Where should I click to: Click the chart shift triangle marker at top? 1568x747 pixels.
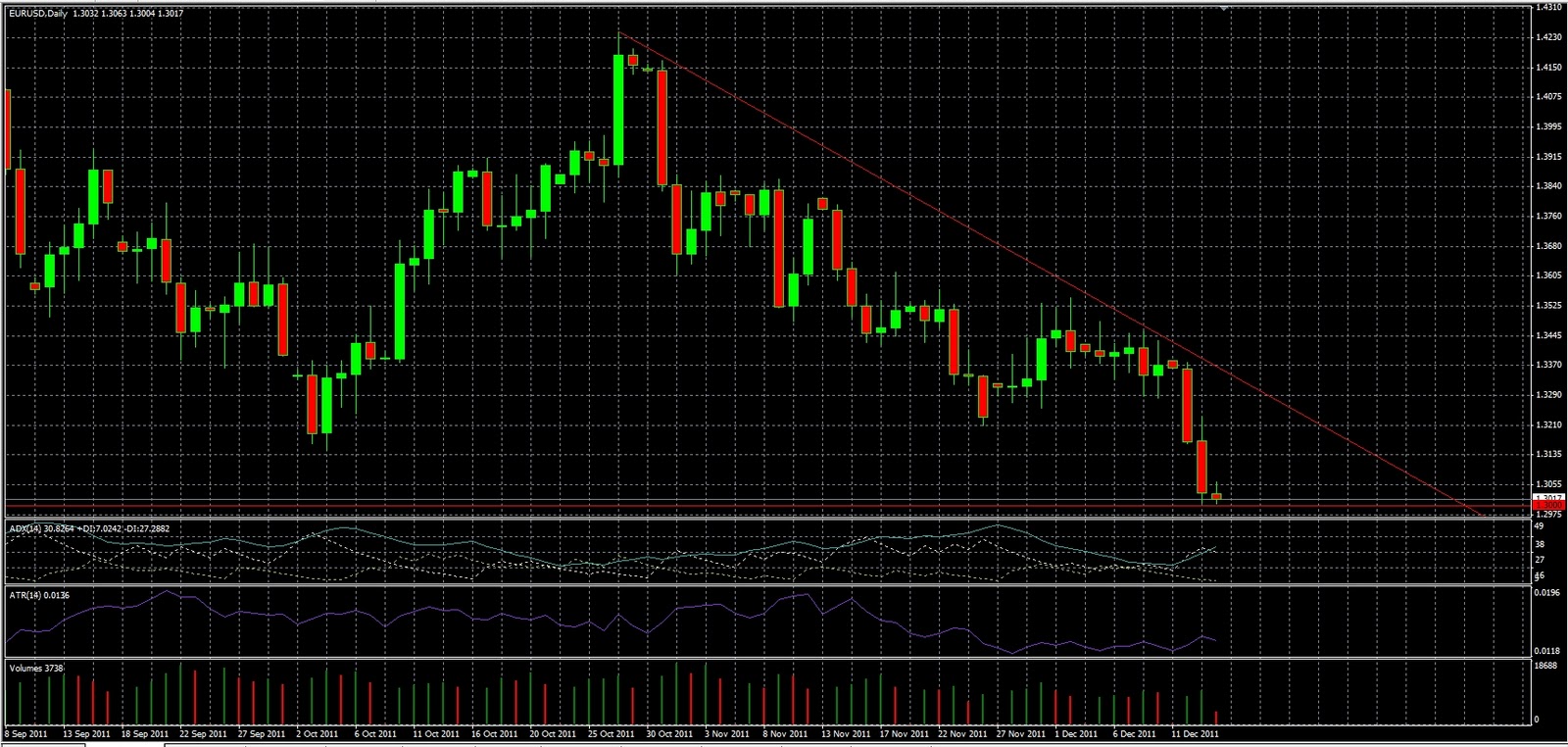pyautogui.click(x=1224, y=7)
